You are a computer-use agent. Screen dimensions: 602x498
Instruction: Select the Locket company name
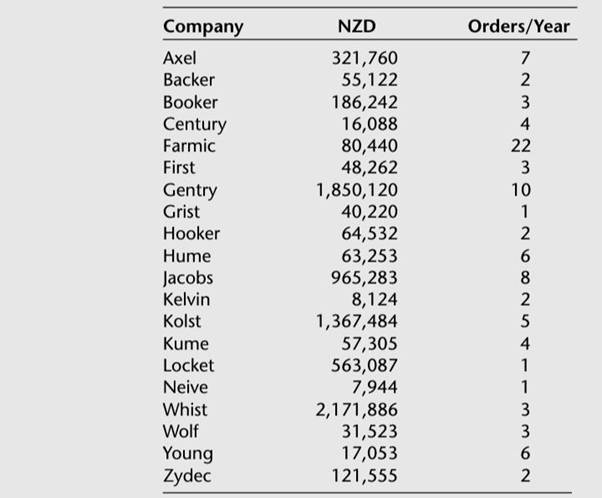click(188, 365)
